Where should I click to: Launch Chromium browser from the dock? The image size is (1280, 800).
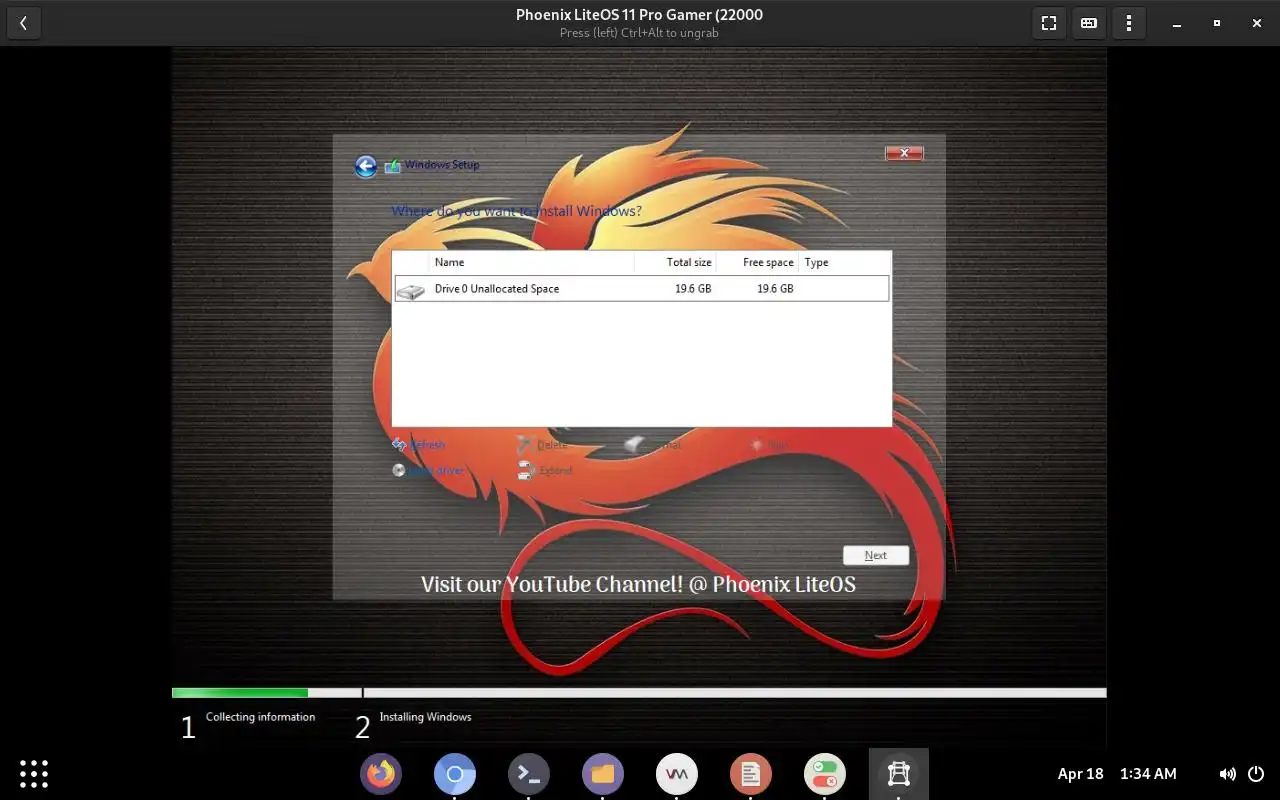(455, 774)
